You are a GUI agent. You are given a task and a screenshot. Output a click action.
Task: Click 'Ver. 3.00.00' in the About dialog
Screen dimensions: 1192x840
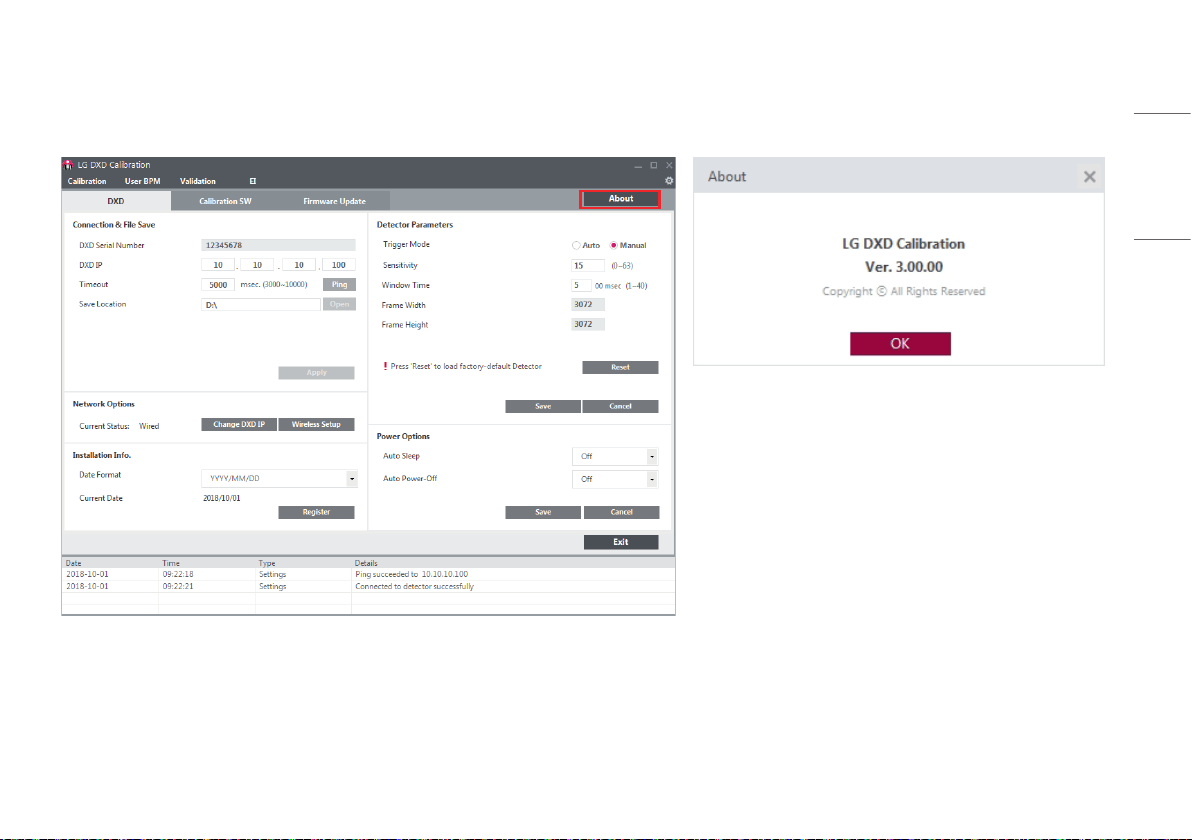click(x=903, y=267)
